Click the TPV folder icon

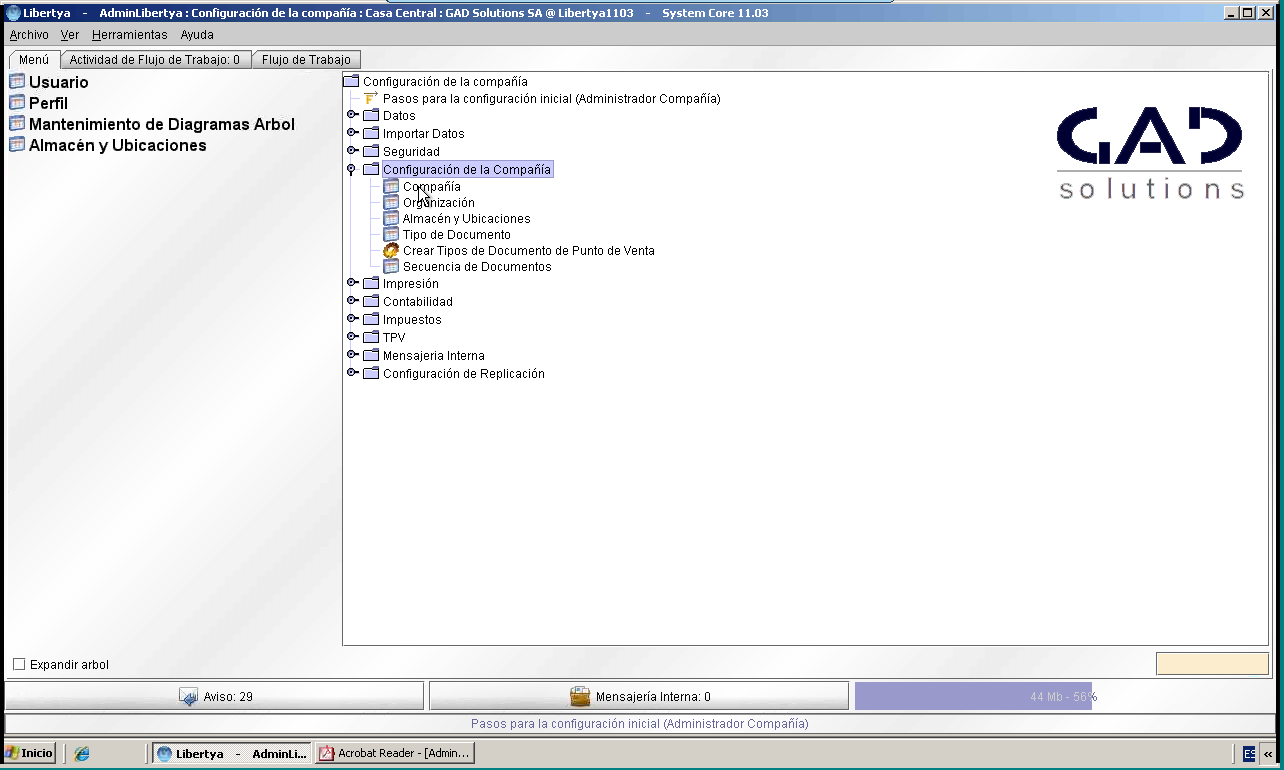pyautogui.click(x=371, y=337)
